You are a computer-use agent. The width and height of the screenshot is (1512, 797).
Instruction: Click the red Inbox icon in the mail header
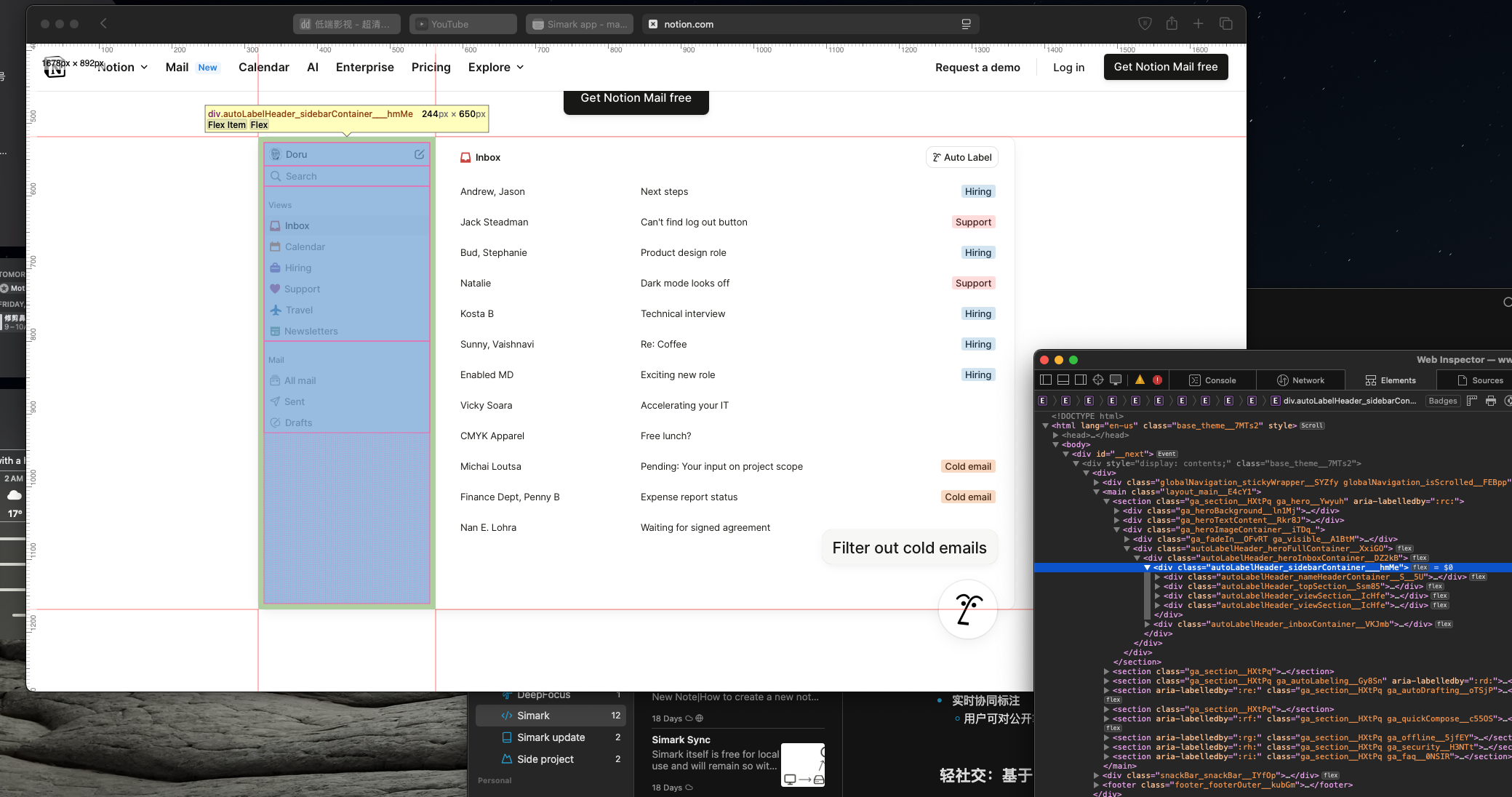(x=465, y=157)
